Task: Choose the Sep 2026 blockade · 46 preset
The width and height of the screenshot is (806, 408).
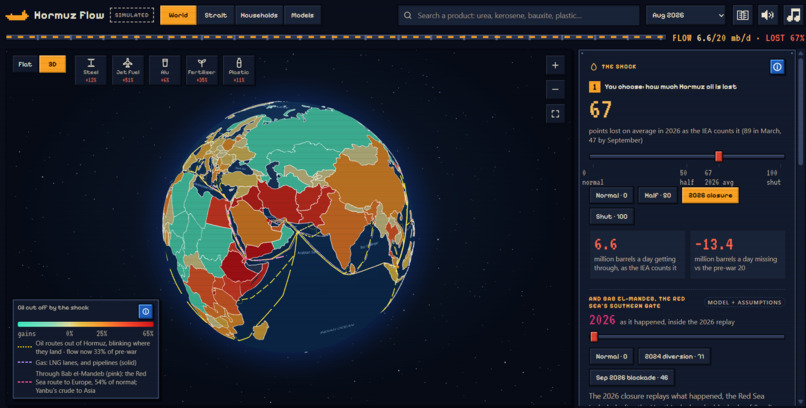Action: pos(632,378)
